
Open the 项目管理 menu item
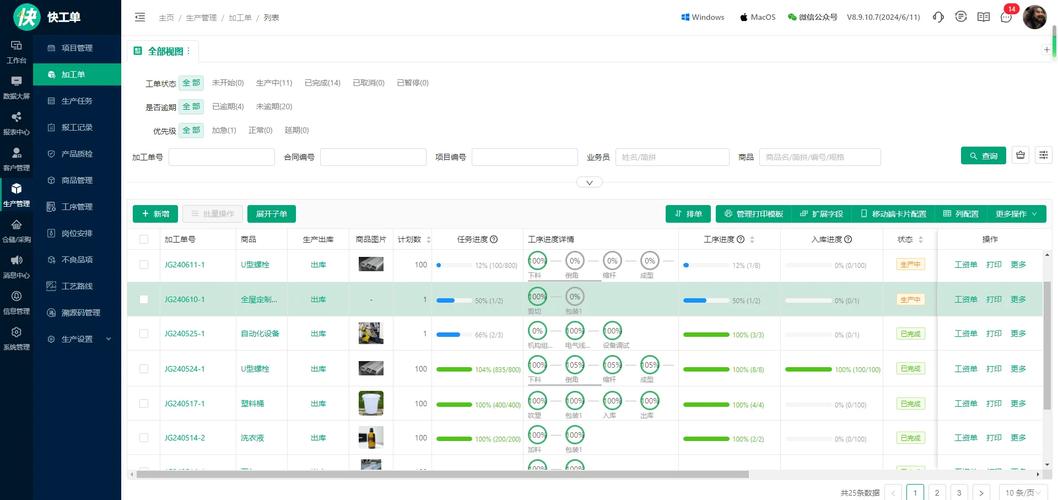[x=77, y=48]
